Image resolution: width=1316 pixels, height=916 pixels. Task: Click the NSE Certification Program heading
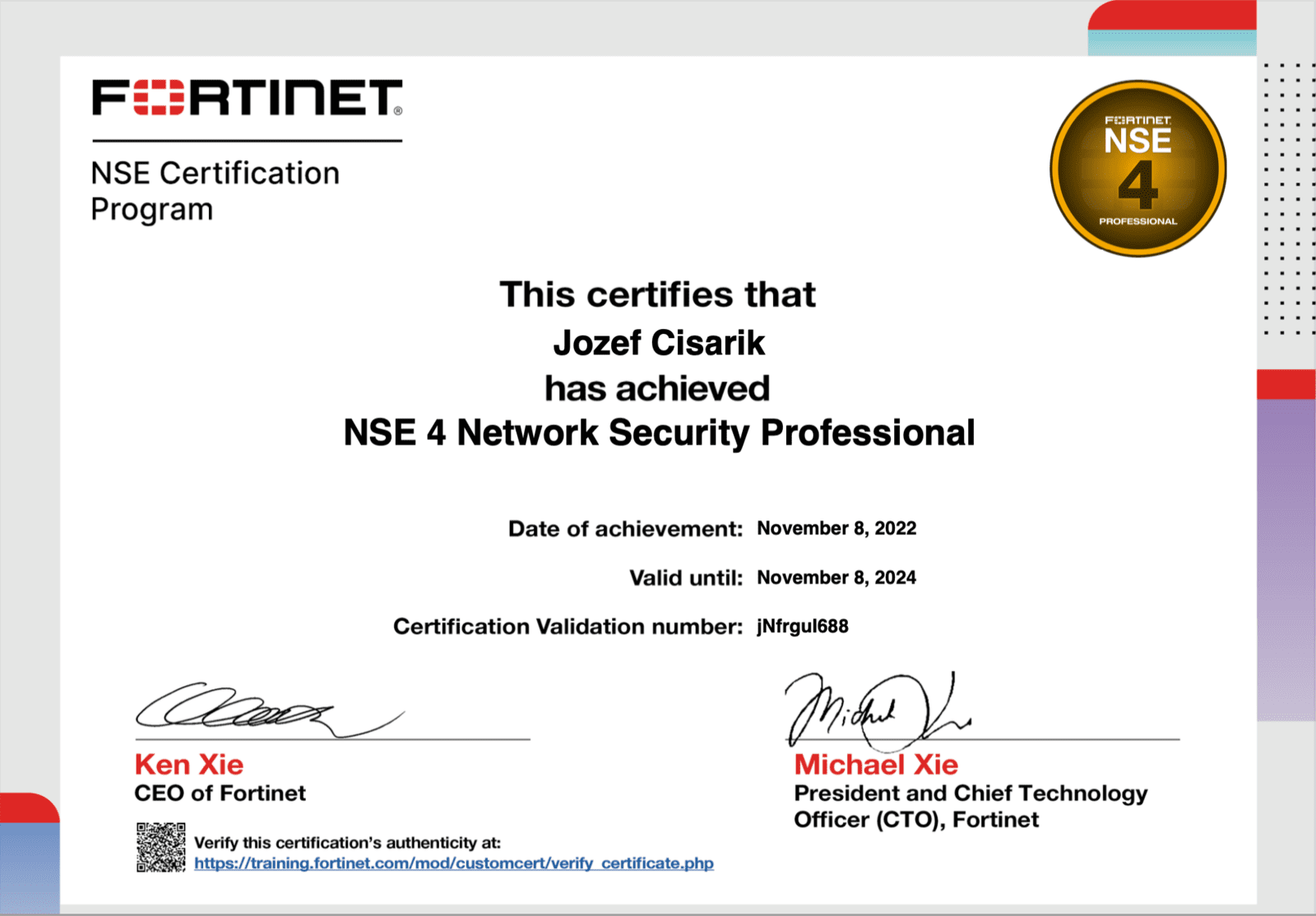215,192
